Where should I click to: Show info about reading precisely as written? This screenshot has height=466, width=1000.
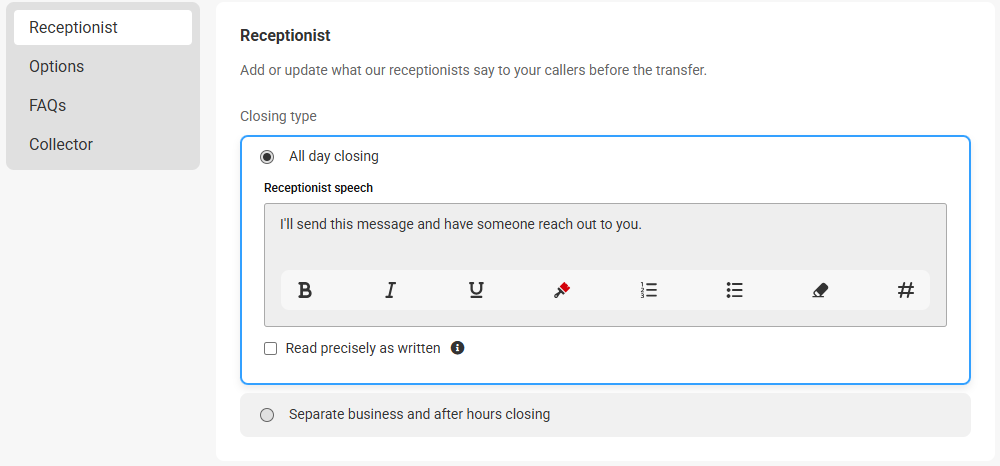[457, 348]
